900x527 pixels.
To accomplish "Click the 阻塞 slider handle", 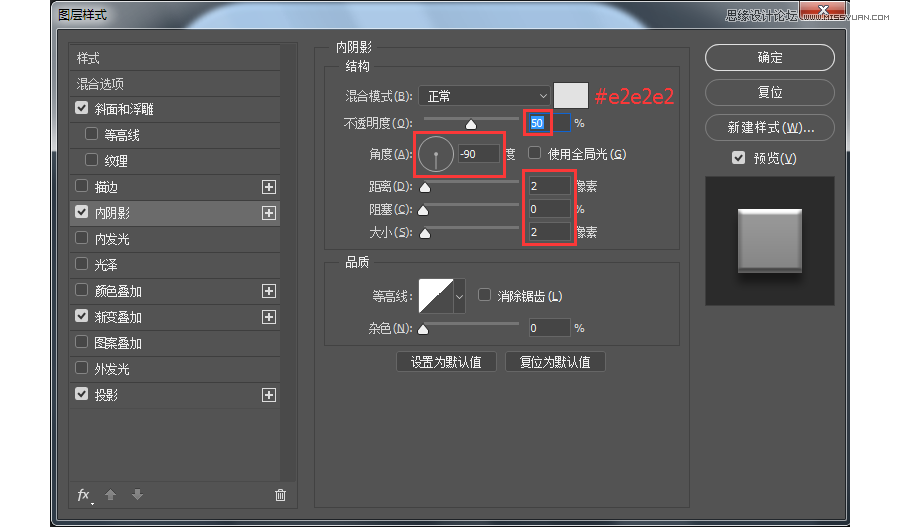I will point(423,210).
